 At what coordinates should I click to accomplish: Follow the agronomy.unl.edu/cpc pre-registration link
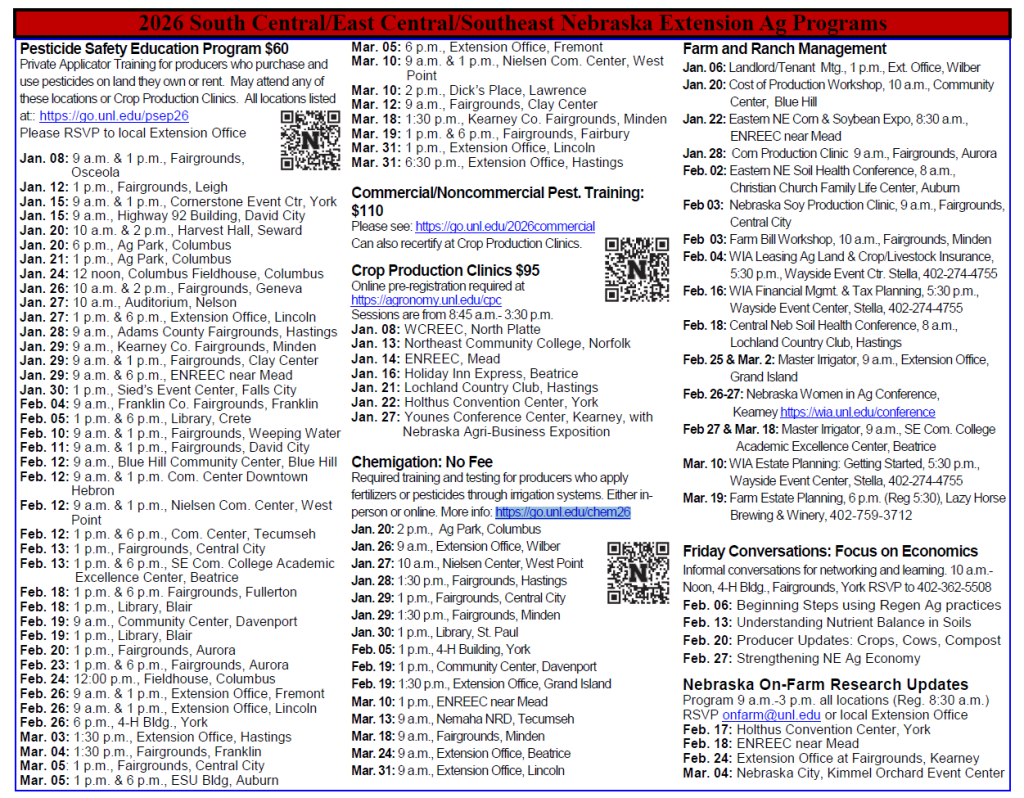pos(426,299)
